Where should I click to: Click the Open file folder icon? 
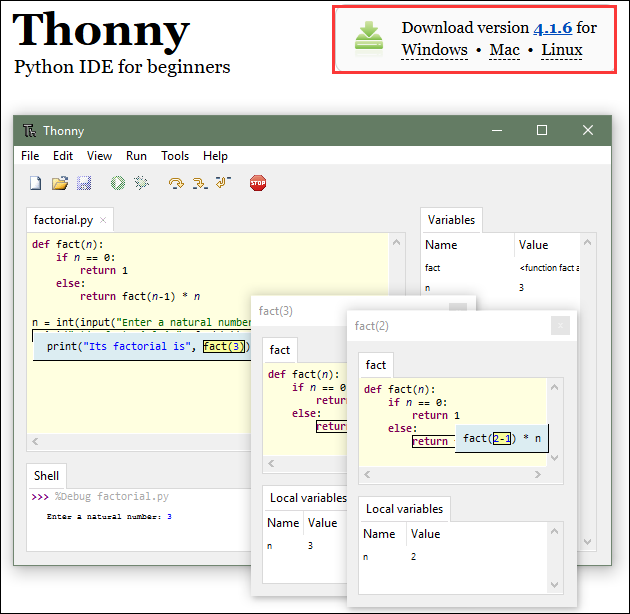(x=59, y=183)
